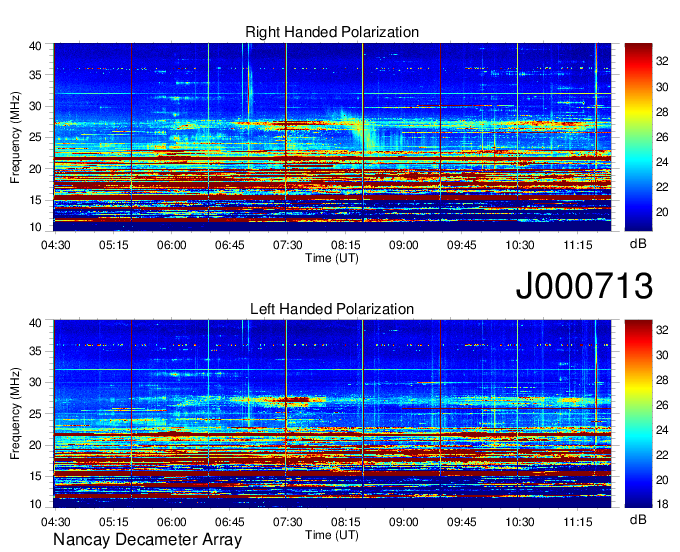Screen dimensions: 680x552
Task: Click 'Frequency (MHz)' axis label of right-handed plot
Action: 15,137
